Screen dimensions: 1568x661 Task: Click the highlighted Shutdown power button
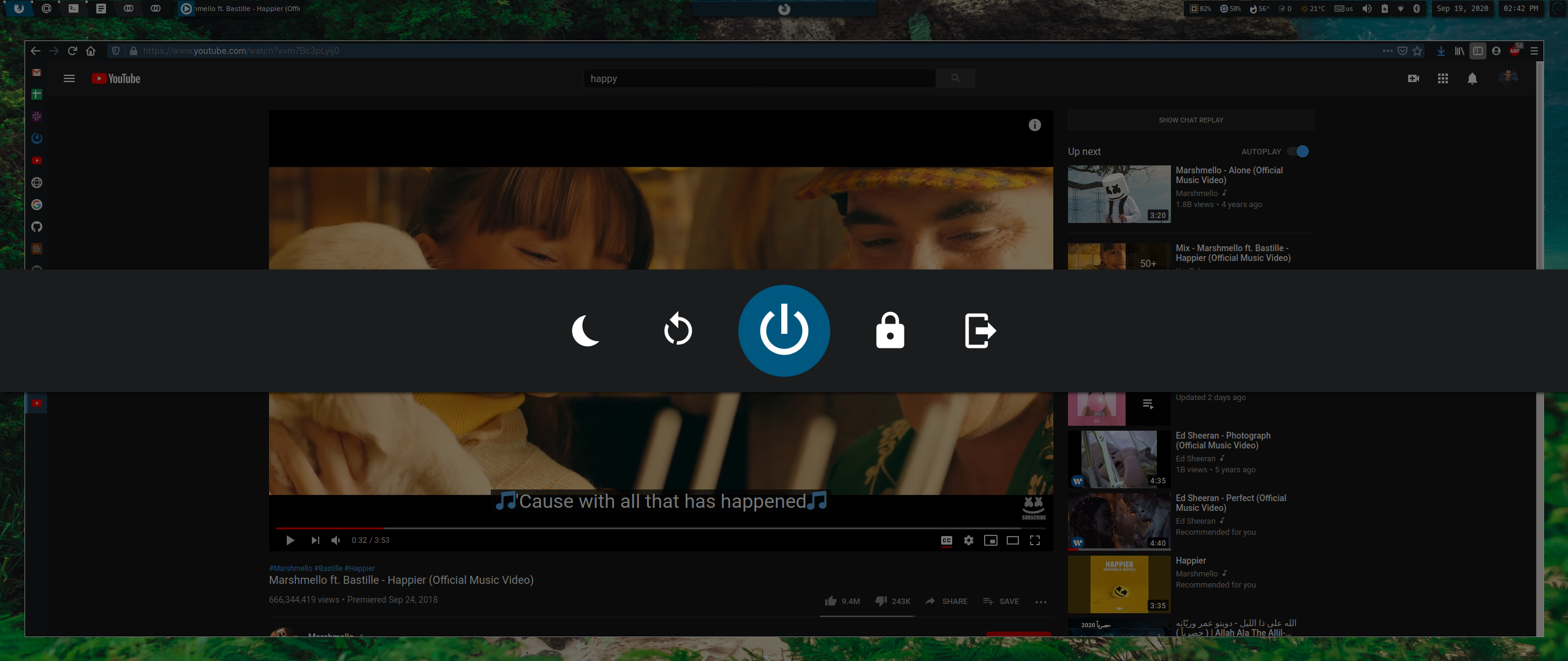click(x=784, y=331)
